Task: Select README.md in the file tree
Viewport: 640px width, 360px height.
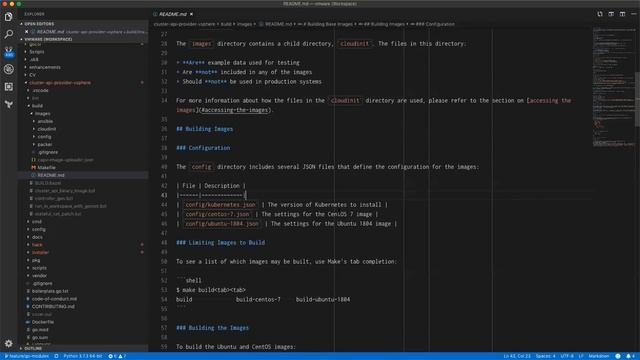Action: 51,175
